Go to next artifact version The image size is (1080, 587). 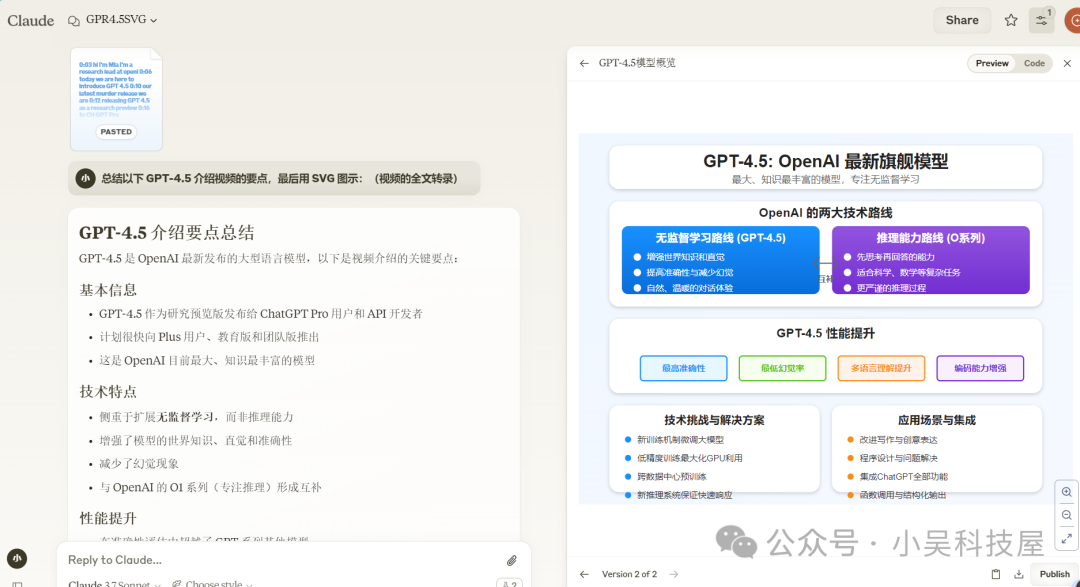click(674, 574)
